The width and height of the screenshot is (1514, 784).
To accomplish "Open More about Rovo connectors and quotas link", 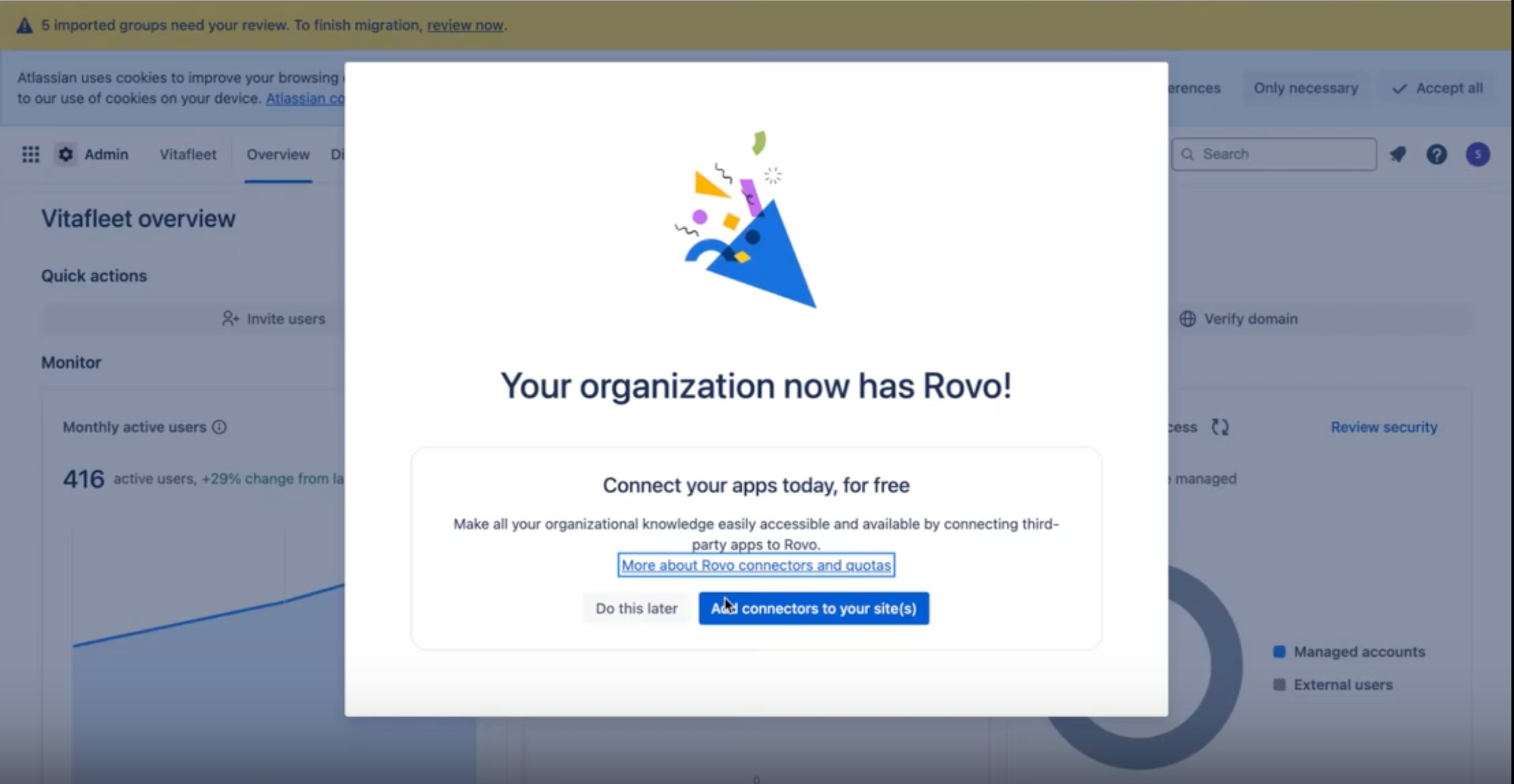I will (x=756, y=565).
